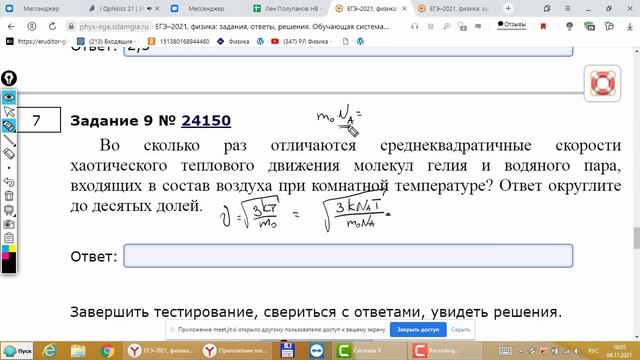Open TeamViewer icon in taskbar

tap(316, 351)
